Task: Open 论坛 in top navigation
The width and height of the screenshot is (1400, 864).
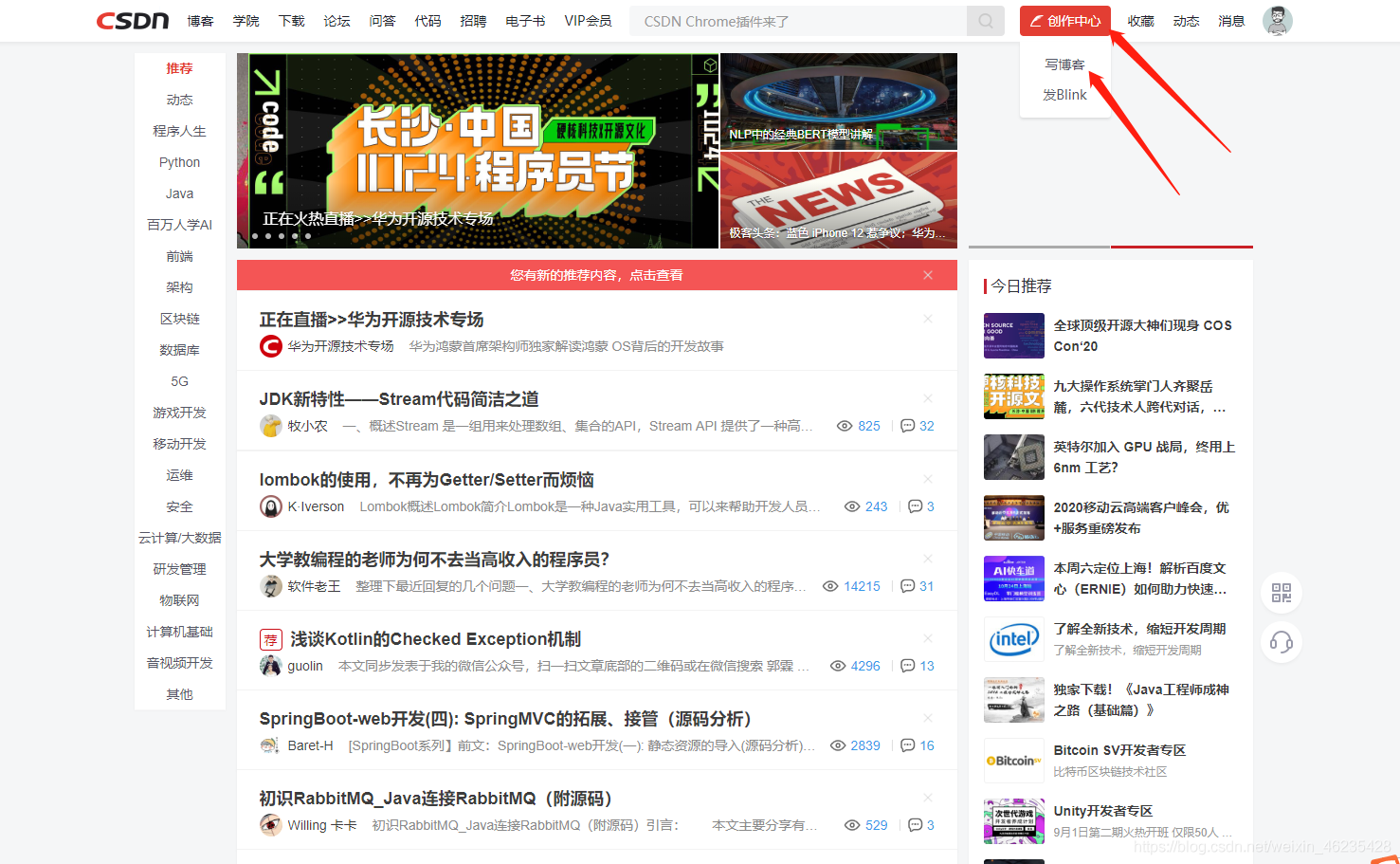Action: (336, 21)
